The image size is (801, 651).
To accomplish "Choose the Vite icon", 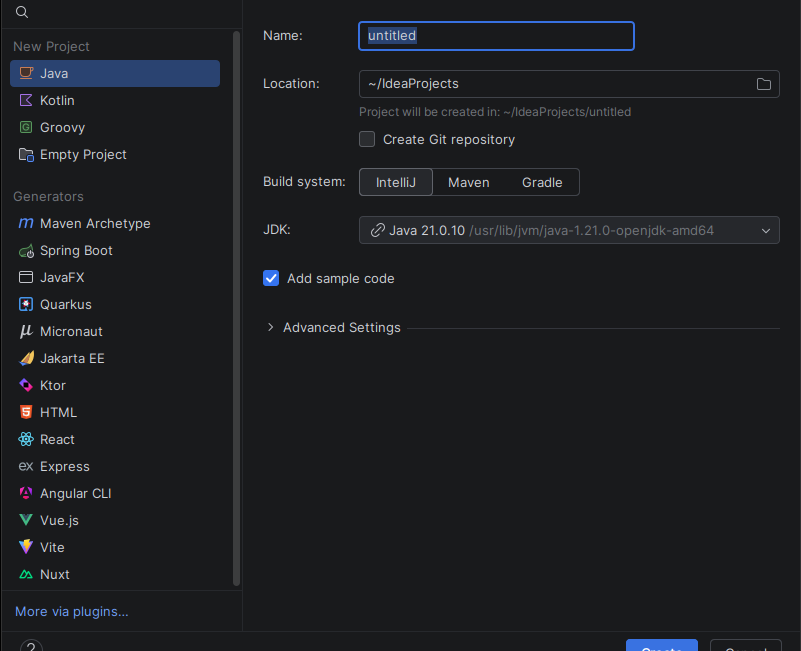I will (26, 547).
